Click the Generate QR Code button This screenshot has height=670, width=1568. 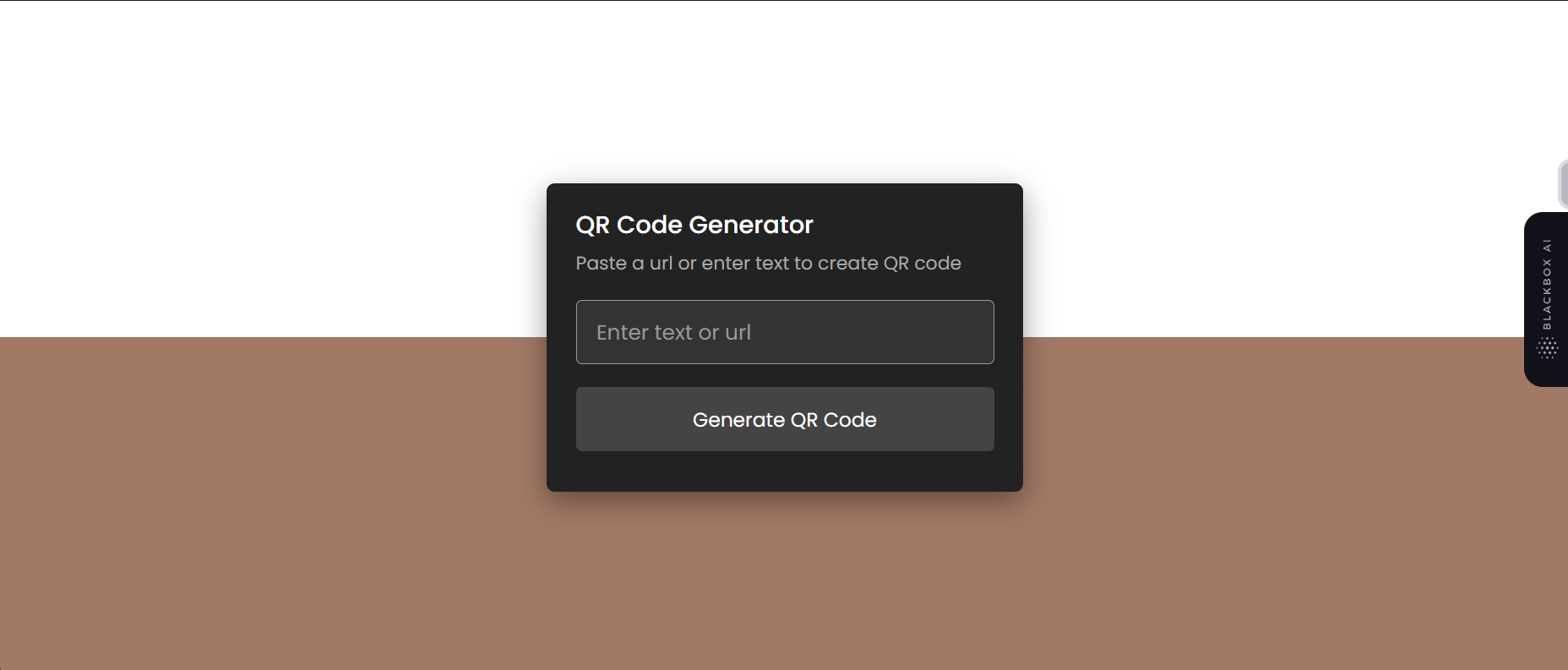click(x=784, y=419)
